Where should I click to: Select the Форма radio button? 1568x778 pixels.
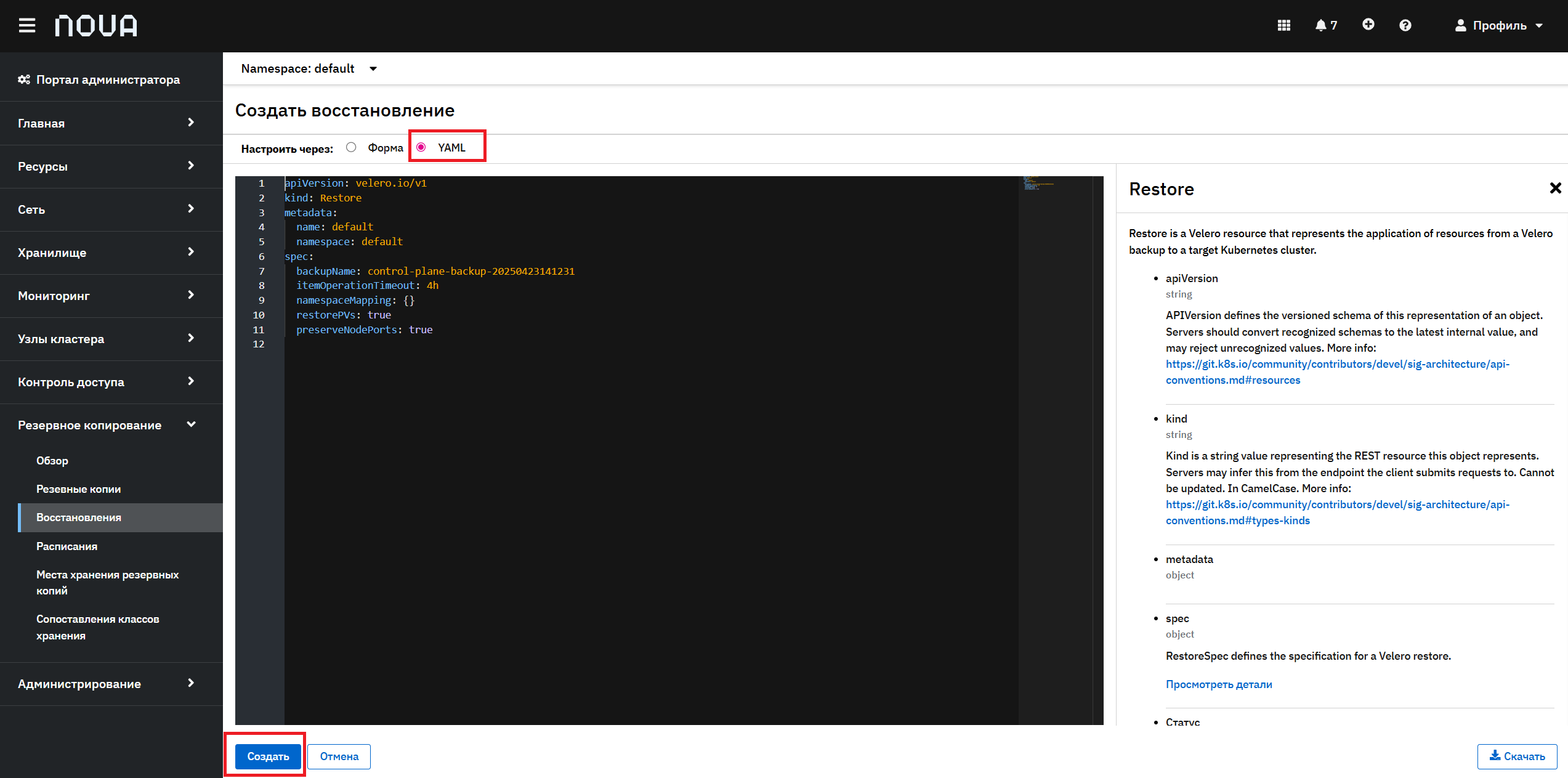pos(351,147)
